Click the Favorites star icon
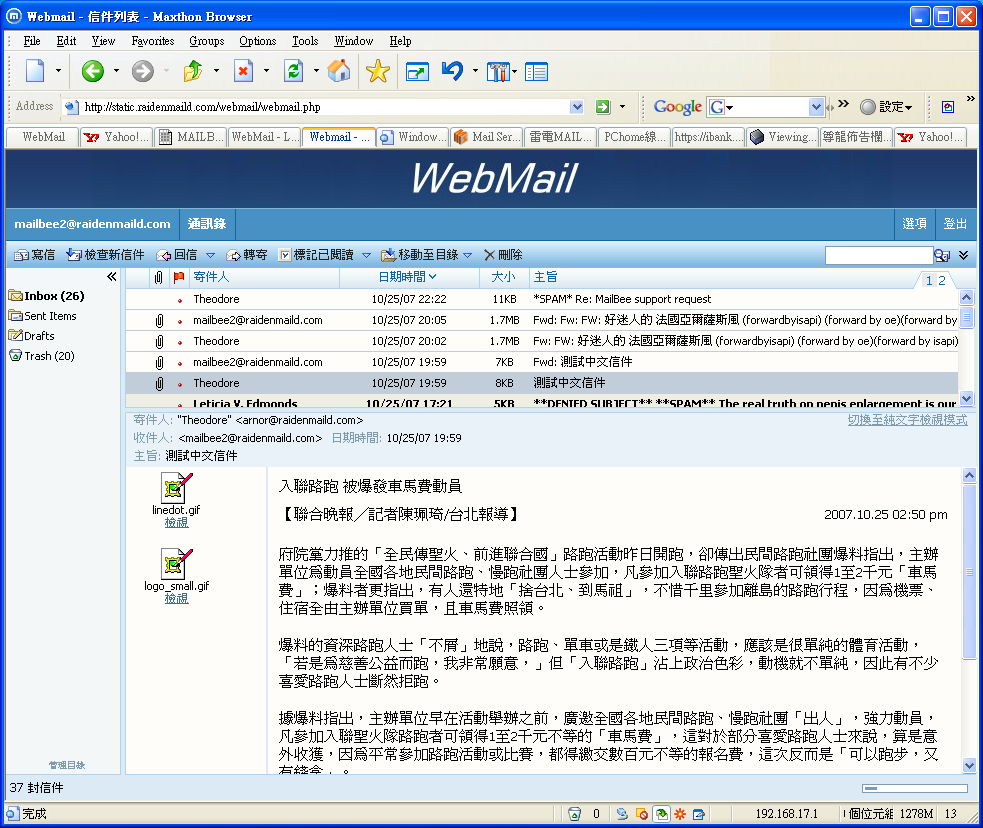This screenshot has height=828, width=983. pos(377,71)
